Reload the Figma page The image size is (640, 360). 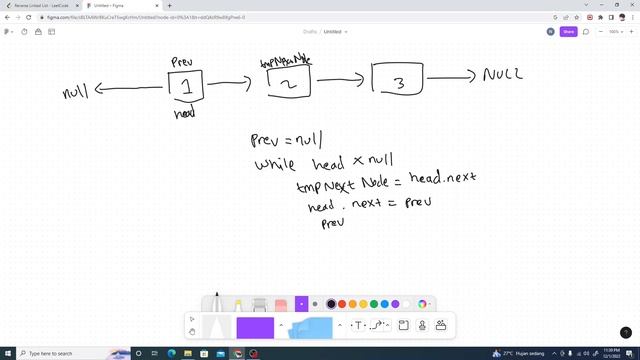click(29, 17)
